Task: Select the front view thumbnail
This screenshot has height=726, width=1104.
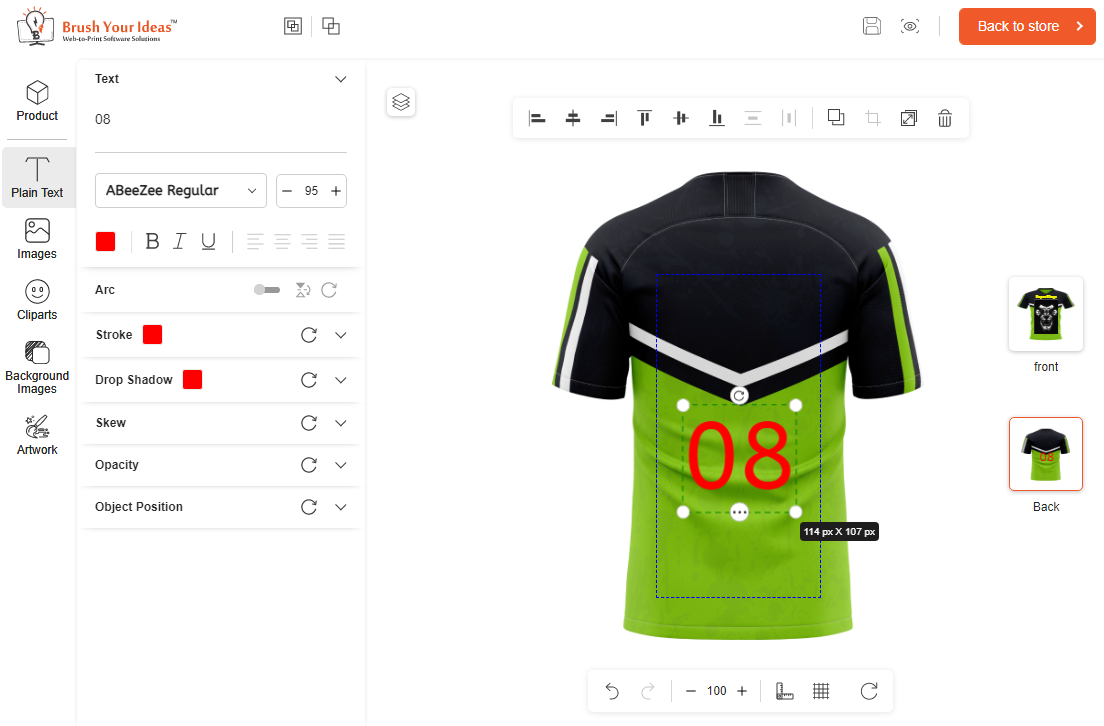Action: pyautogui.click(x=1045, y=314)
